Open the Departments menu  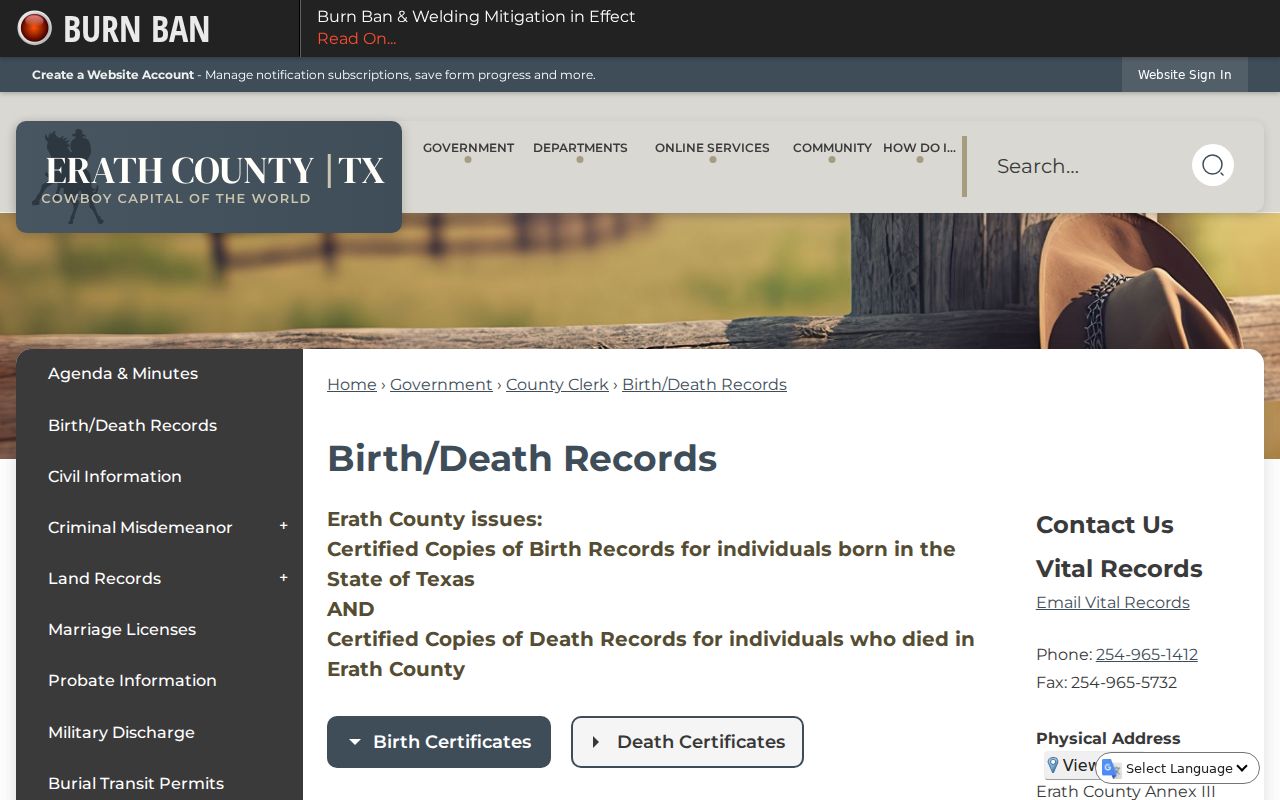point(580,148)
